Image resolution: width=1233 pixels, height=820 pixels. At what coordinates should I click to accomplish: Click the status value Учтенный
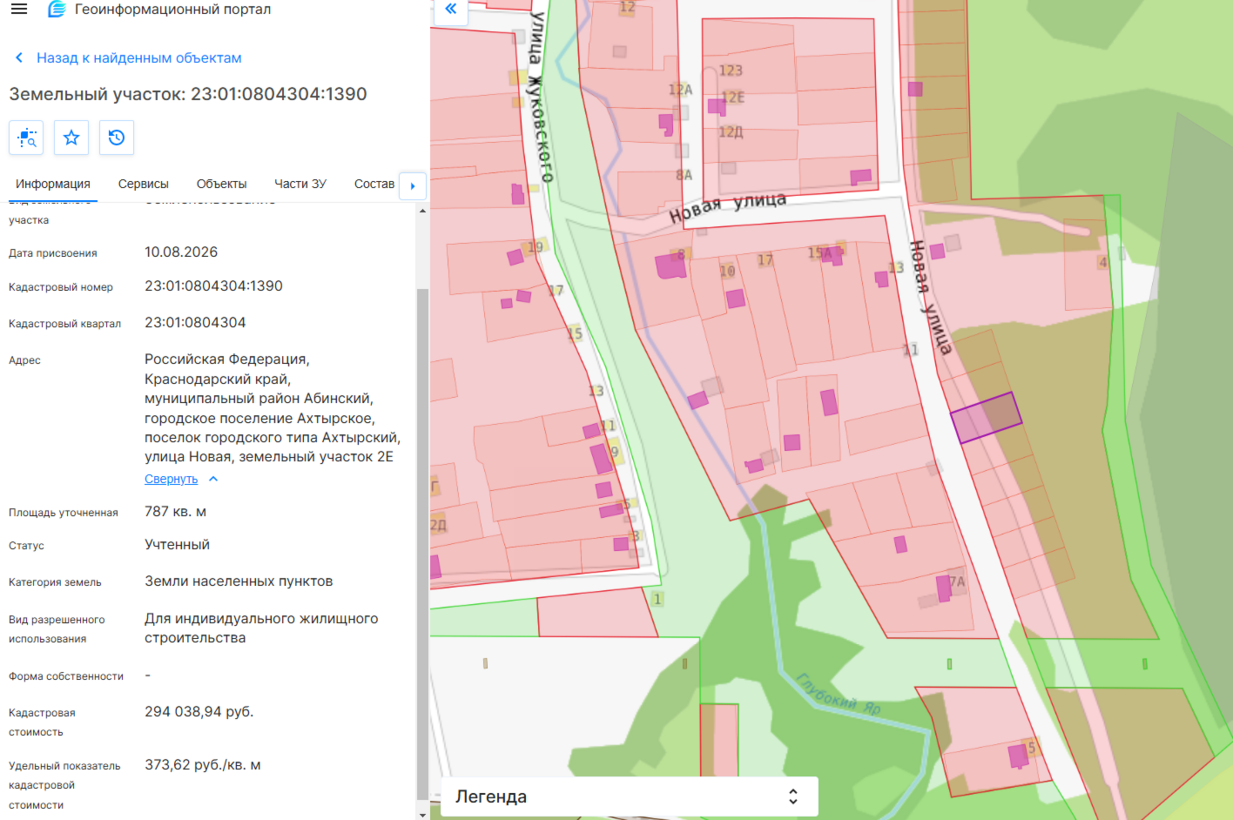point(177,545)
